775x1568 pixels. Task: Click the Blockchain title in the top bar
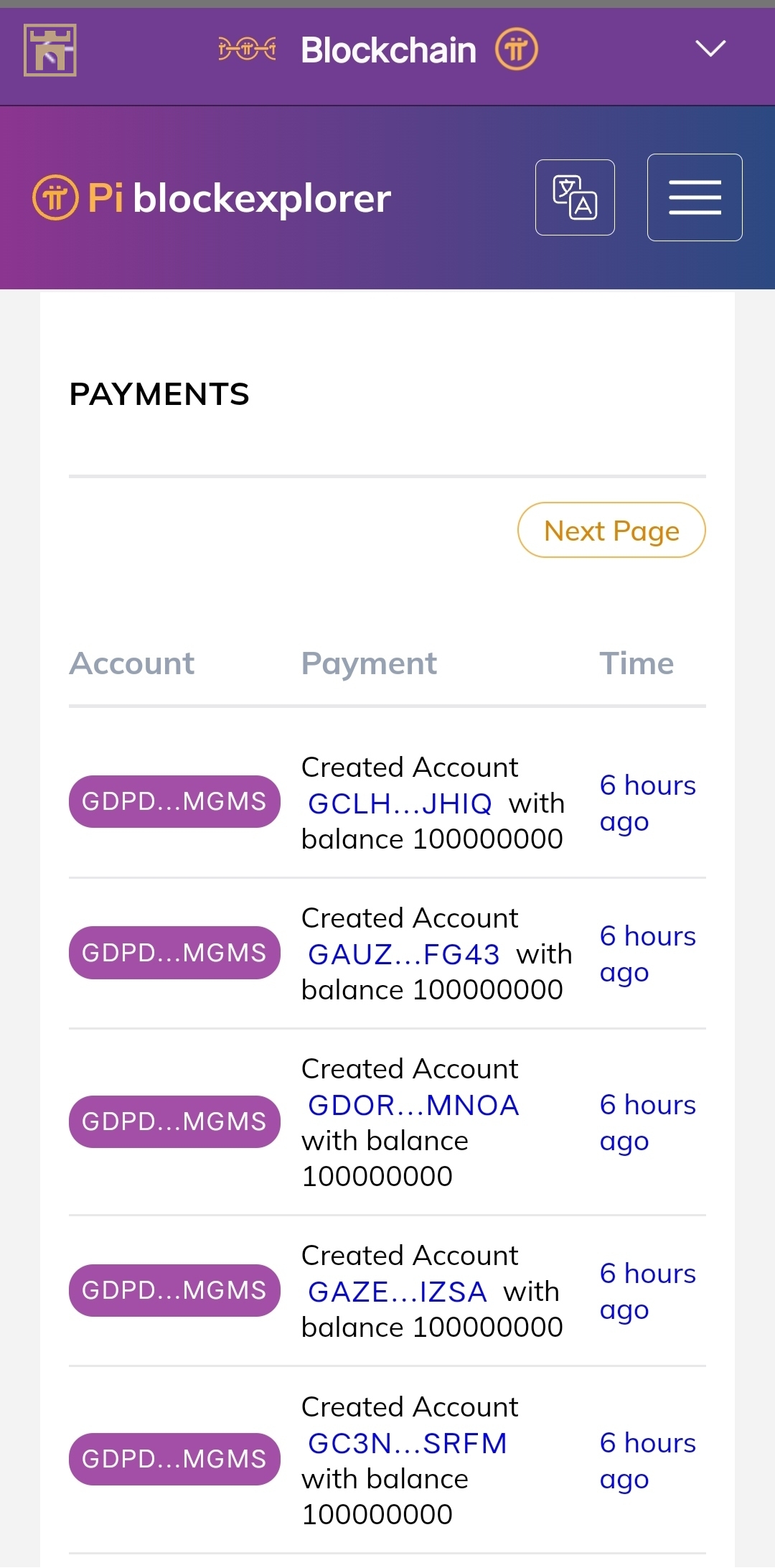[x=388, y=50]
